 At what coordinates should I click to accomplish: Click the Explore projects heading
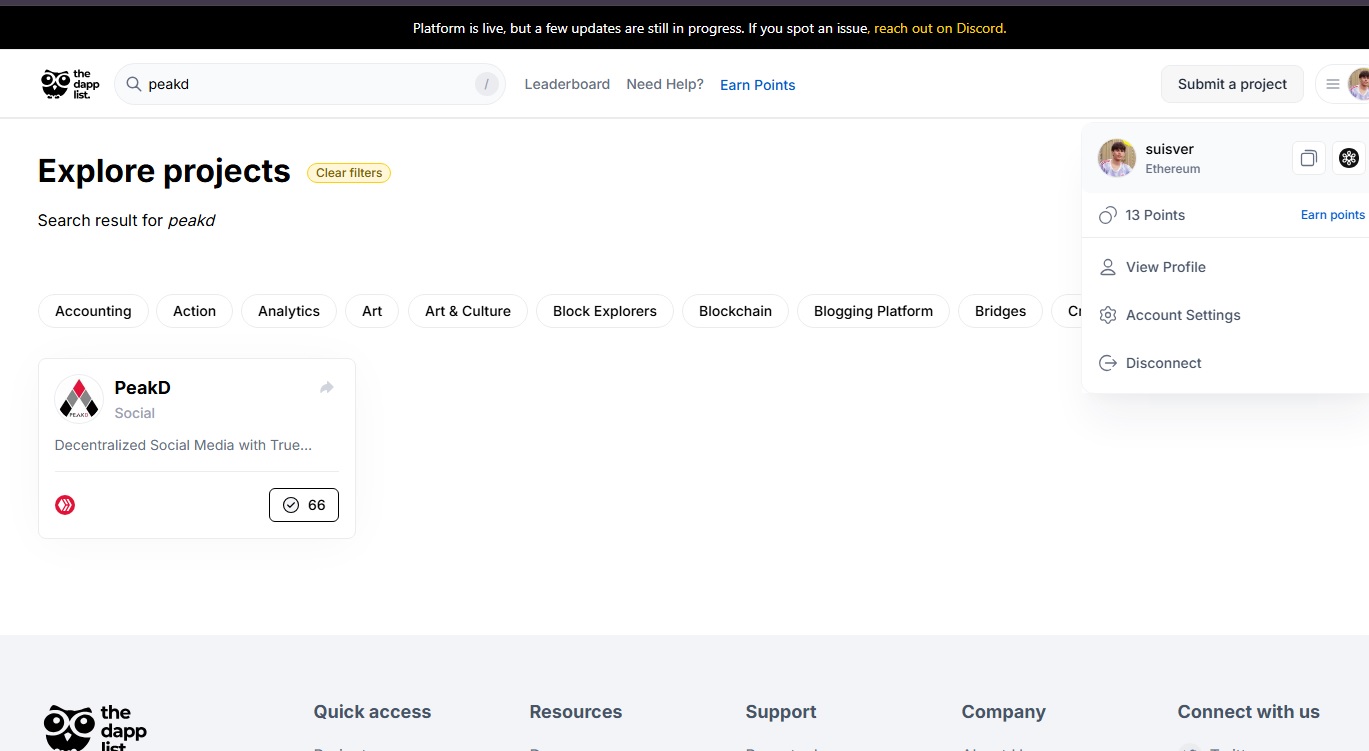pyautogui.click(x=164, y=171)
